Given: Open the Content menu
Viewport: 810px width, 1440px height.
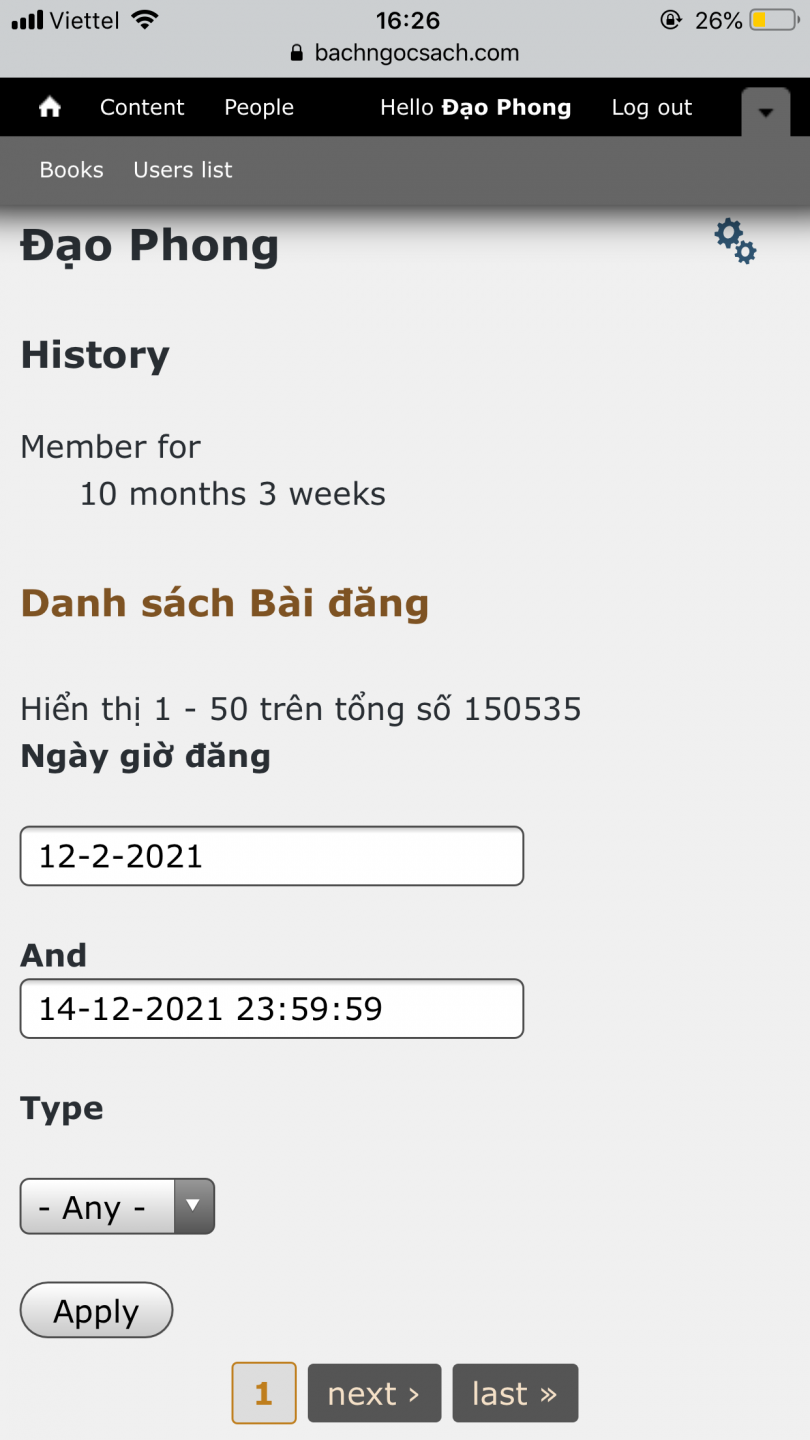Looking at the screenshot, I should click(x=142, y=108).
